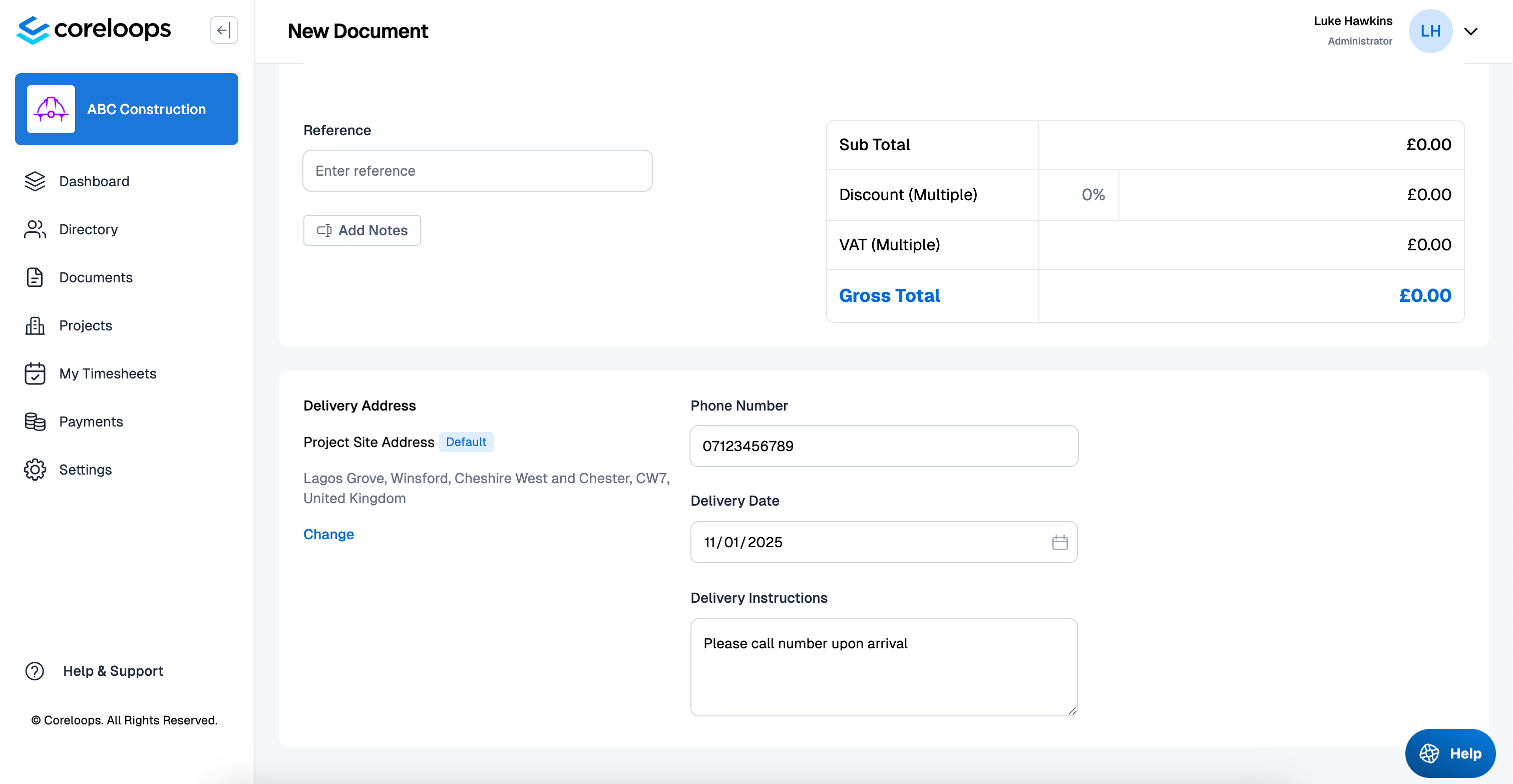This screenshot has height=784, width=1513.
Task: Open the Delivery Date calendar picker icon
Action: point(1059,542)
